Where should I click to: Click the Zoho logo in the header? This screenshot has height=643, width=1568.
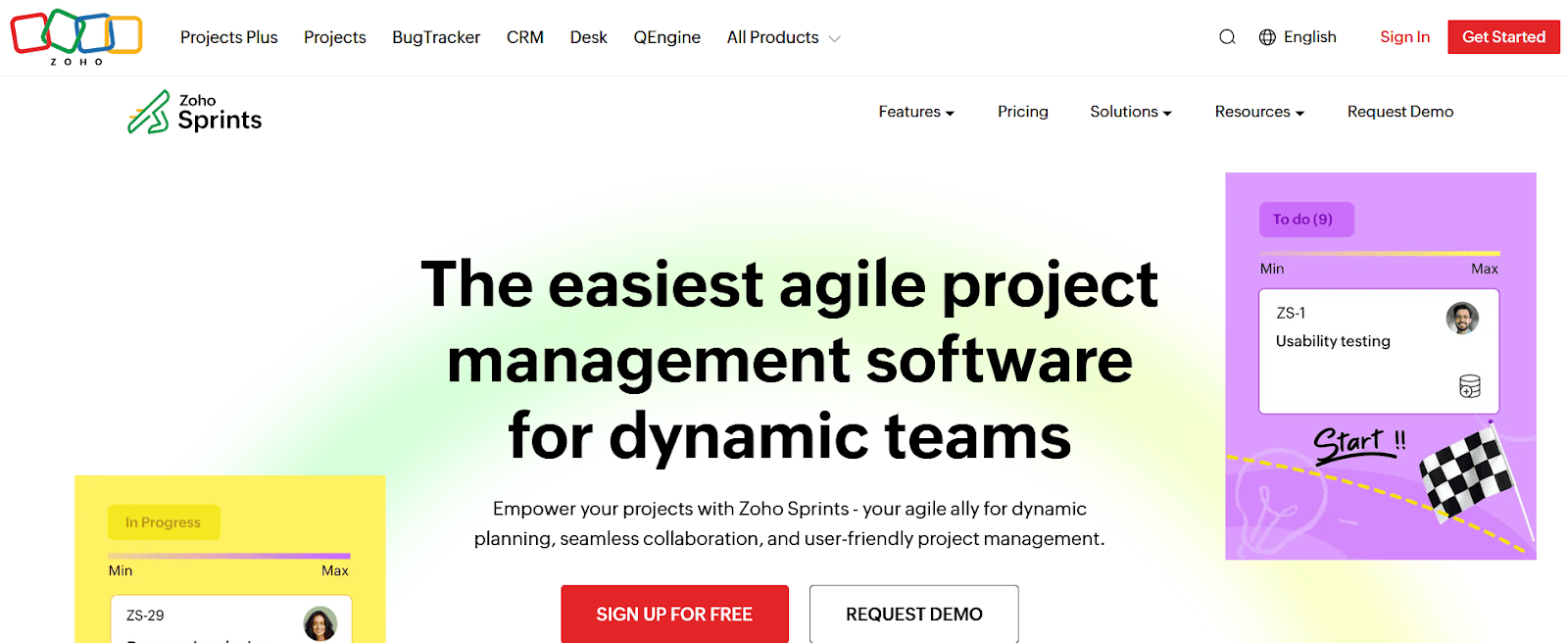pos(76,36)
